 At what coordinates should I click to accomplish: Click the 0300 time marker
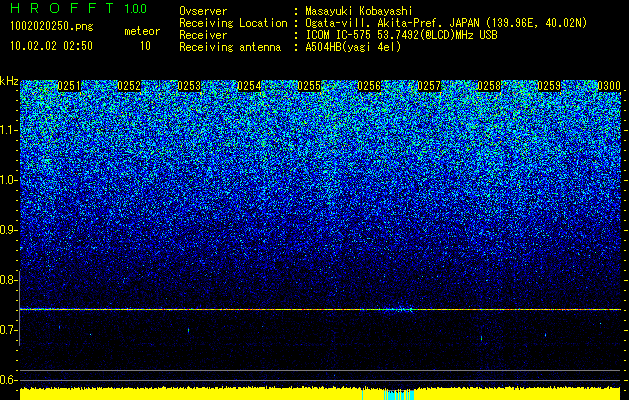click(x=609, y=86)
